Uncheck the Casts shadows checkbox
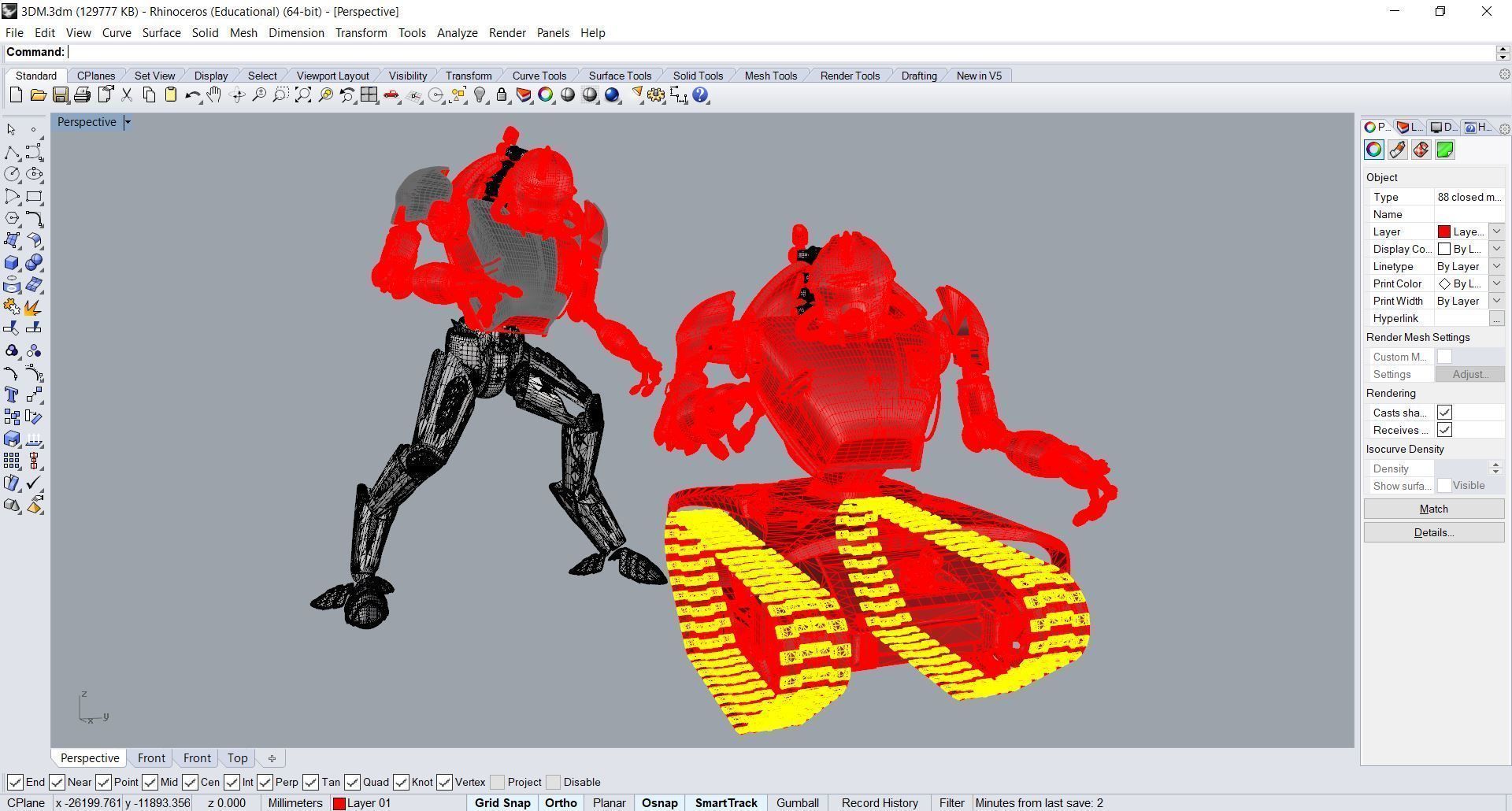Screen dimensions: 1512x811 [x=1444, y=413]
